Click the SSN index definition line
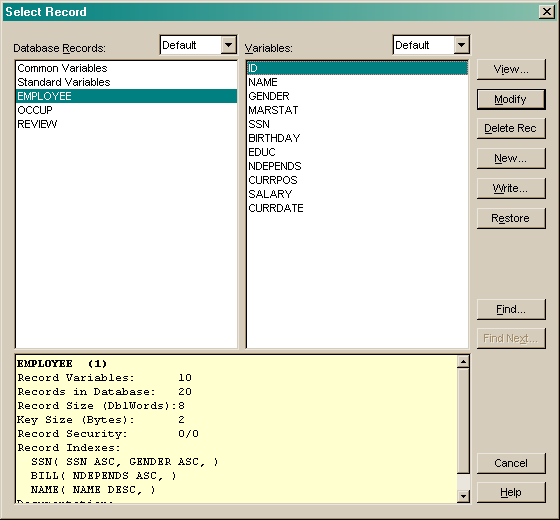Image resolution: width=560 pixels, height=520 pixels. 124,462
